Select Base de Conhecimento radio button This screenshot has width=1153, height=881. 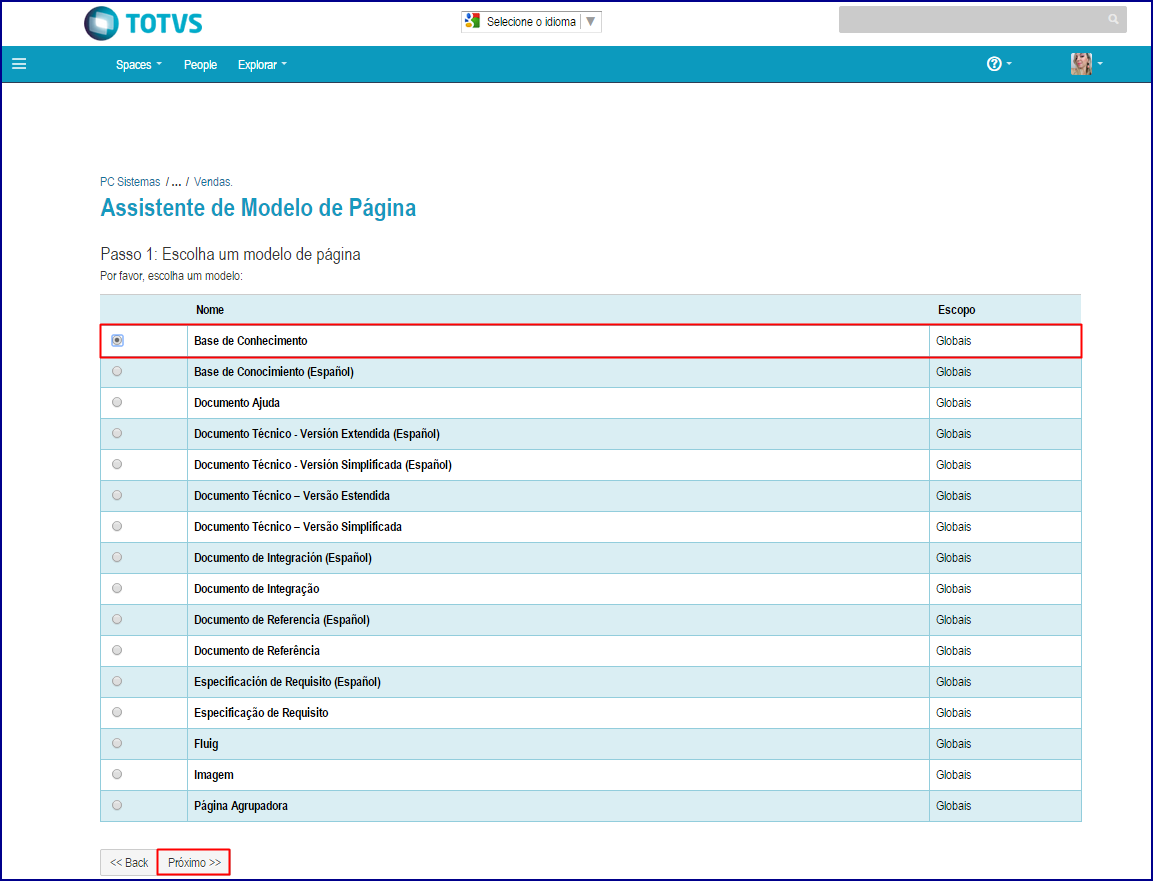point(118,340)
